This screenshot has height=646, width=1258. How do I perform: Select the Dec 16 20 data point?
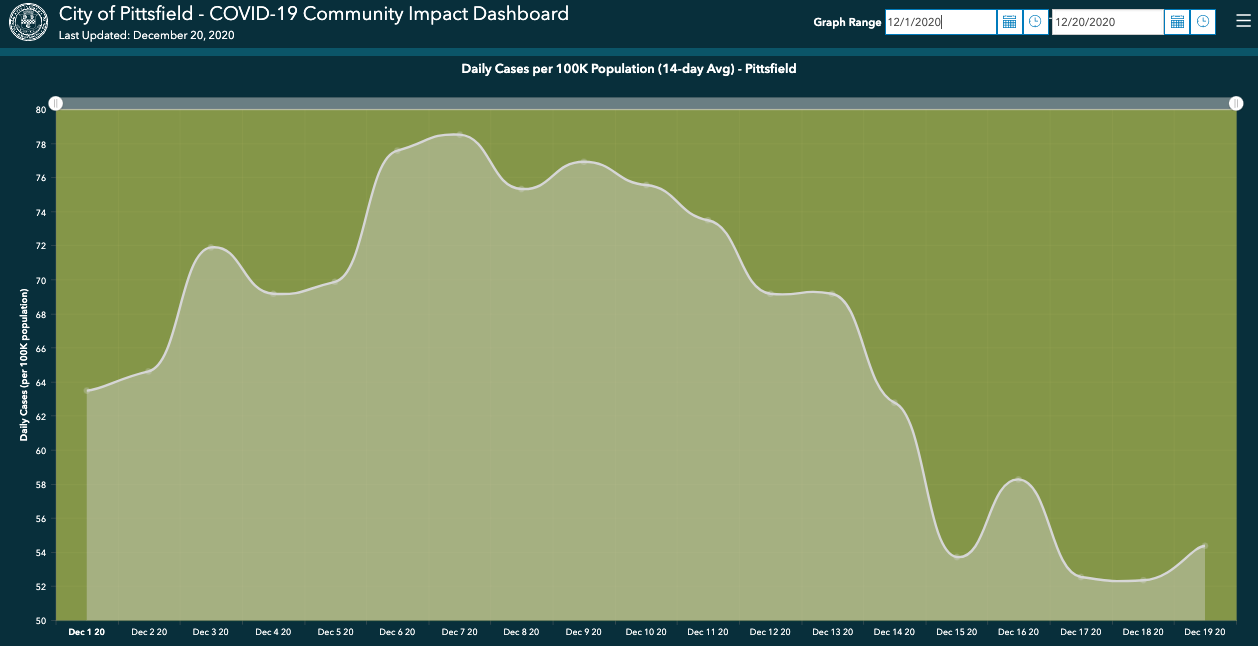(1018, 480)
